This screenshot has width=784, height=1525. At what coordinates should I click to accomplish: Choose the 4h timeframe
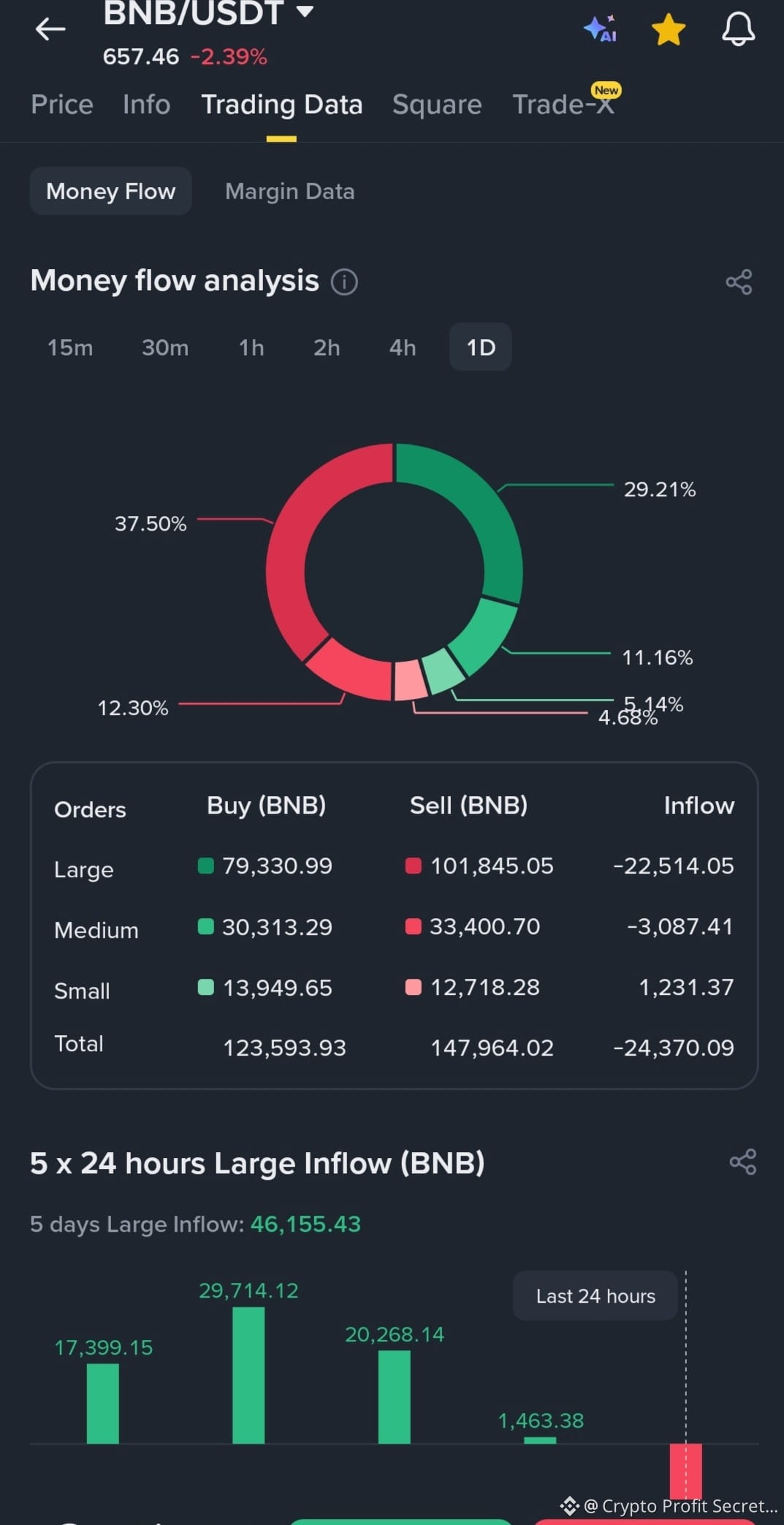pyautogui.click(x=403, y=347)
